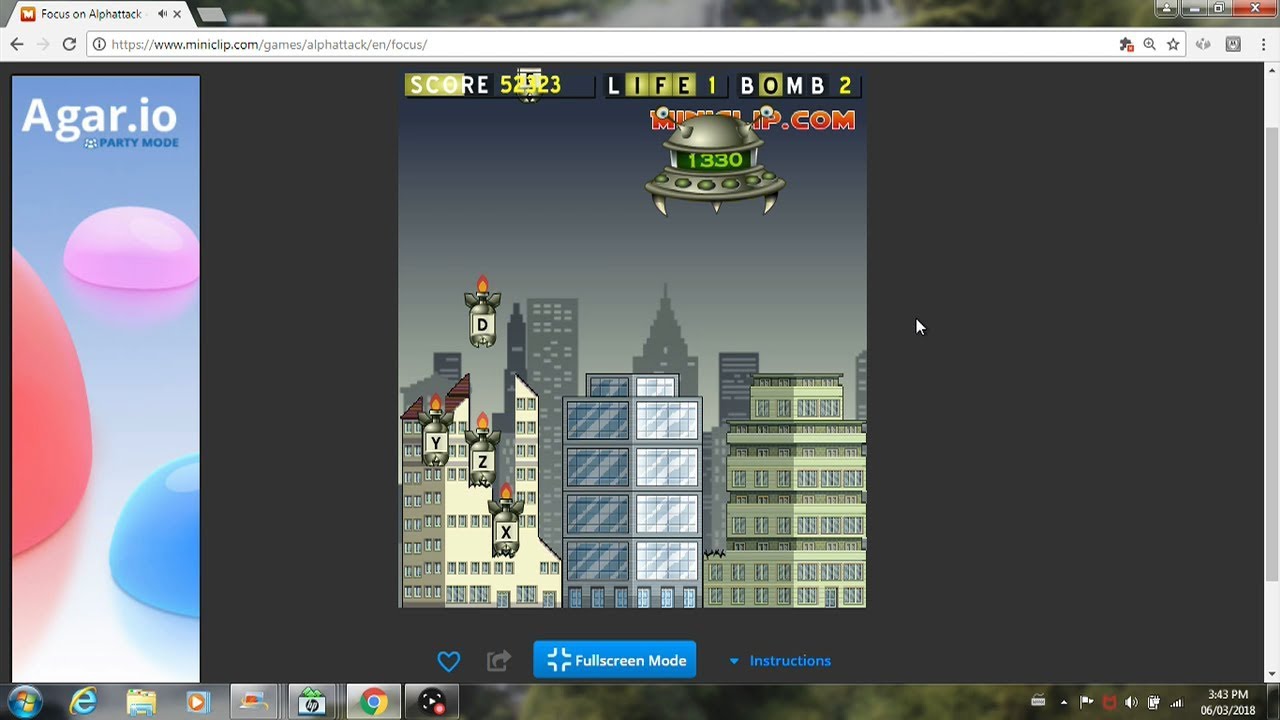Viewport: 1280px width, 720px height.
Task: Open Google Chrome from the taskbar
Action: [373, 702]
